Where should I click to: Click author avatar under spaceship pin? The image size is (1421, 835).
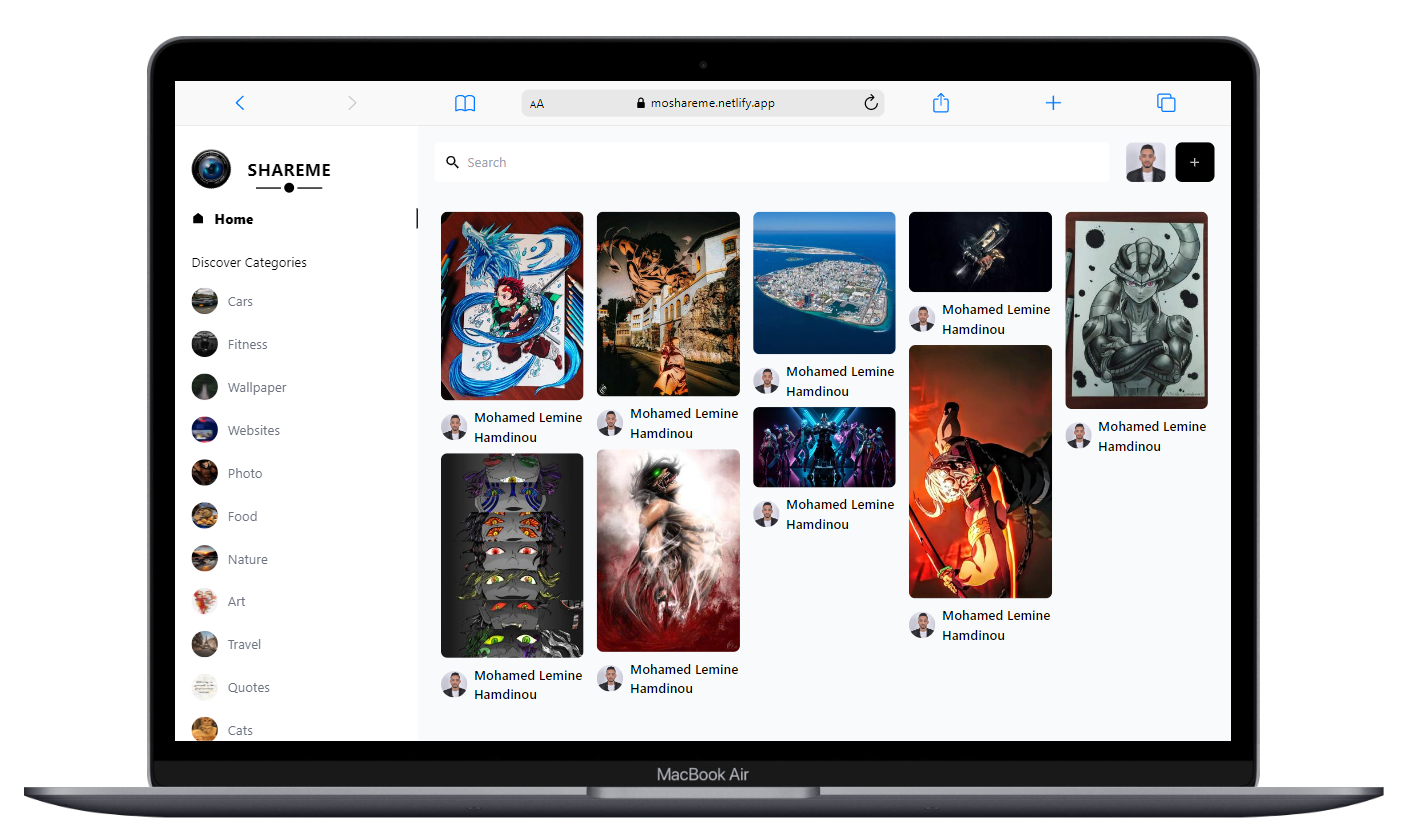coord(922,319)
